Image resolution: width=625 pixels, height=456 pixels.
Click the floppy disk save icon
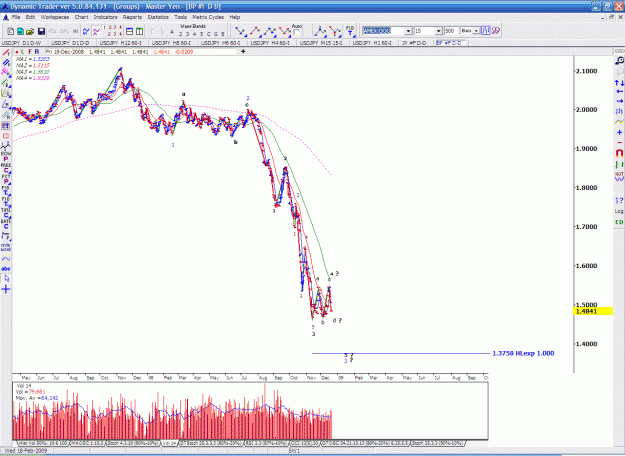[41, 31]
